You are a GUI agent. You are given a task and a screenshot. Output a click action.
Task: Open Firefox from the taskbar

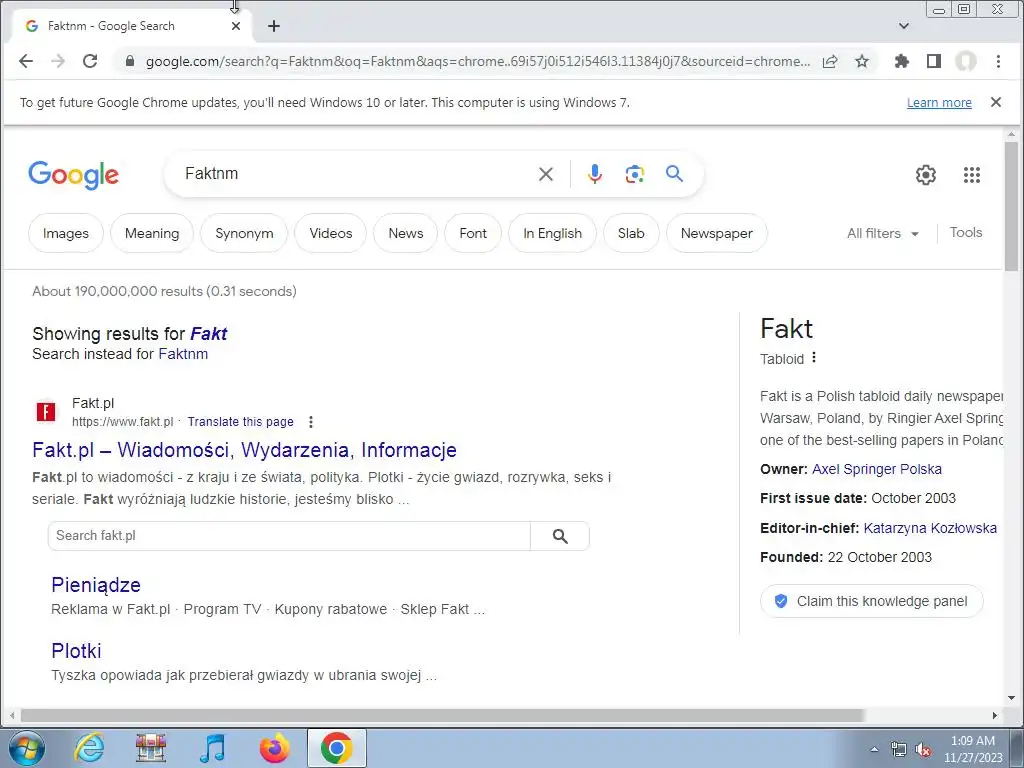[x=274, y=748]
